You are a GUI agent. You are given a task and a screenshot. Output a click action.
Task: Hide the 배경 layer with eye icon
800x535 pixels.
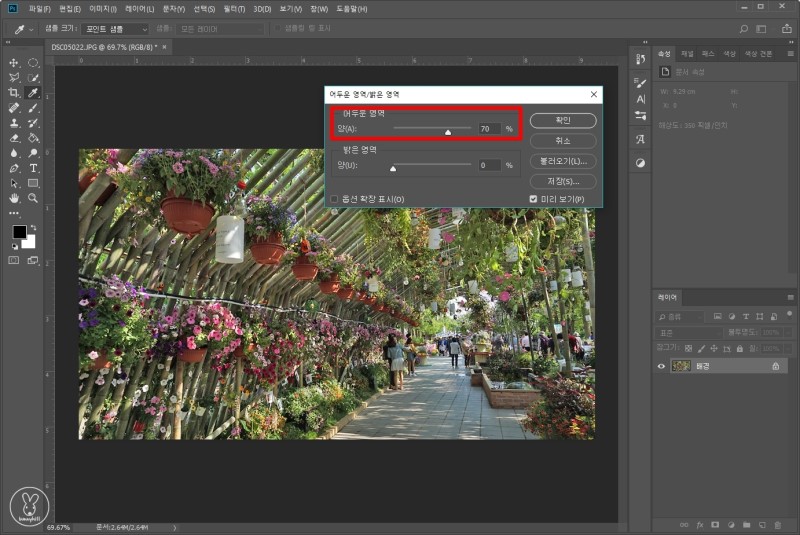(x=661, y=367)
